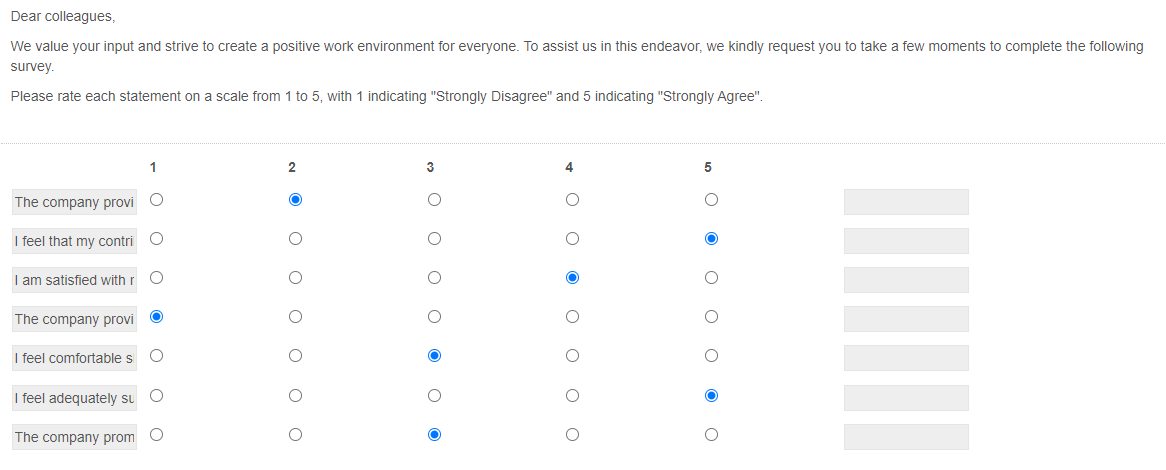This screenshot has width=1166, height=470.
Task: Rate "The company prom" statement as 5
Action: [711, 435]
